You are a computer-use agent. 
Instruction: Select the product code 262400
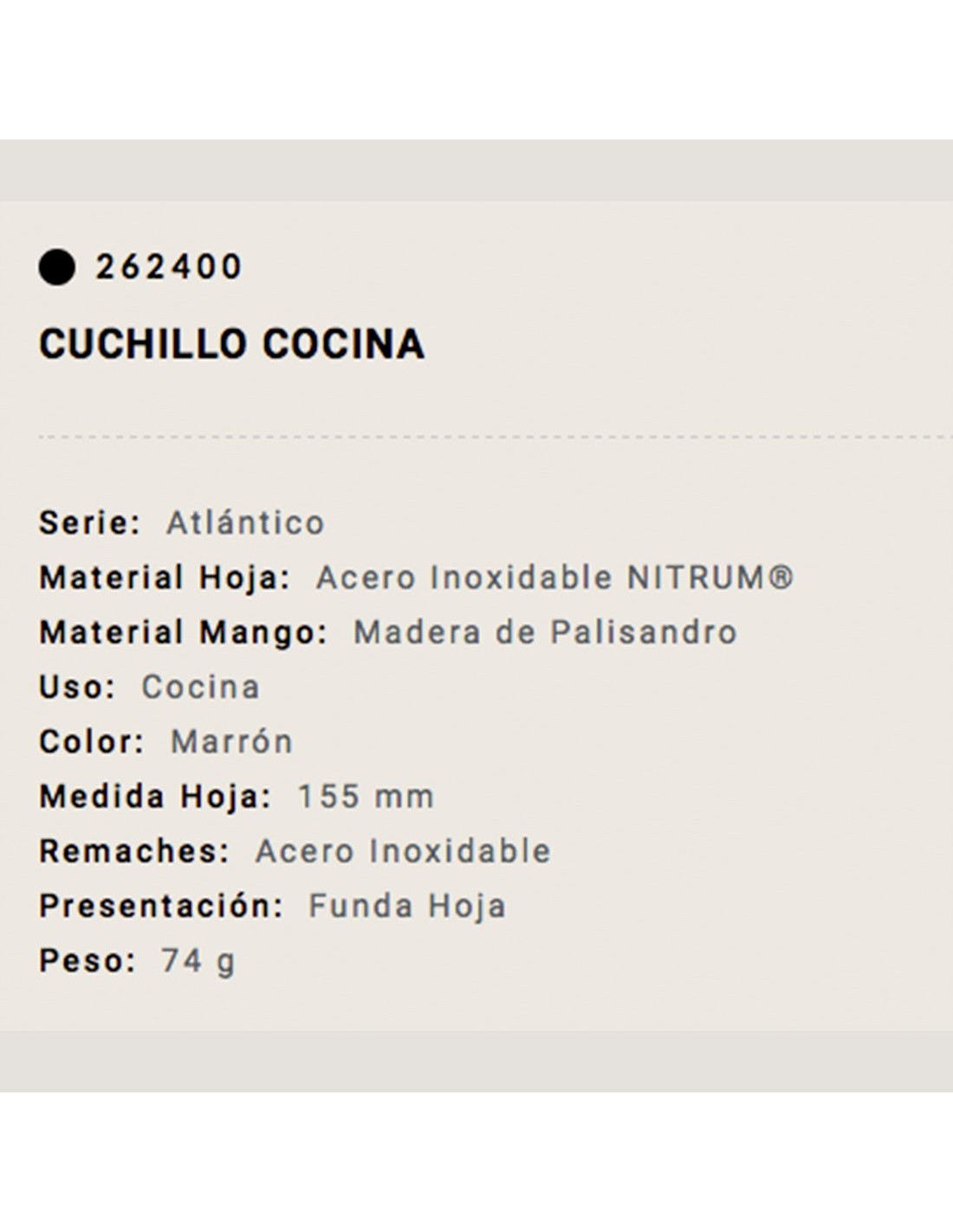click(169, 267)
